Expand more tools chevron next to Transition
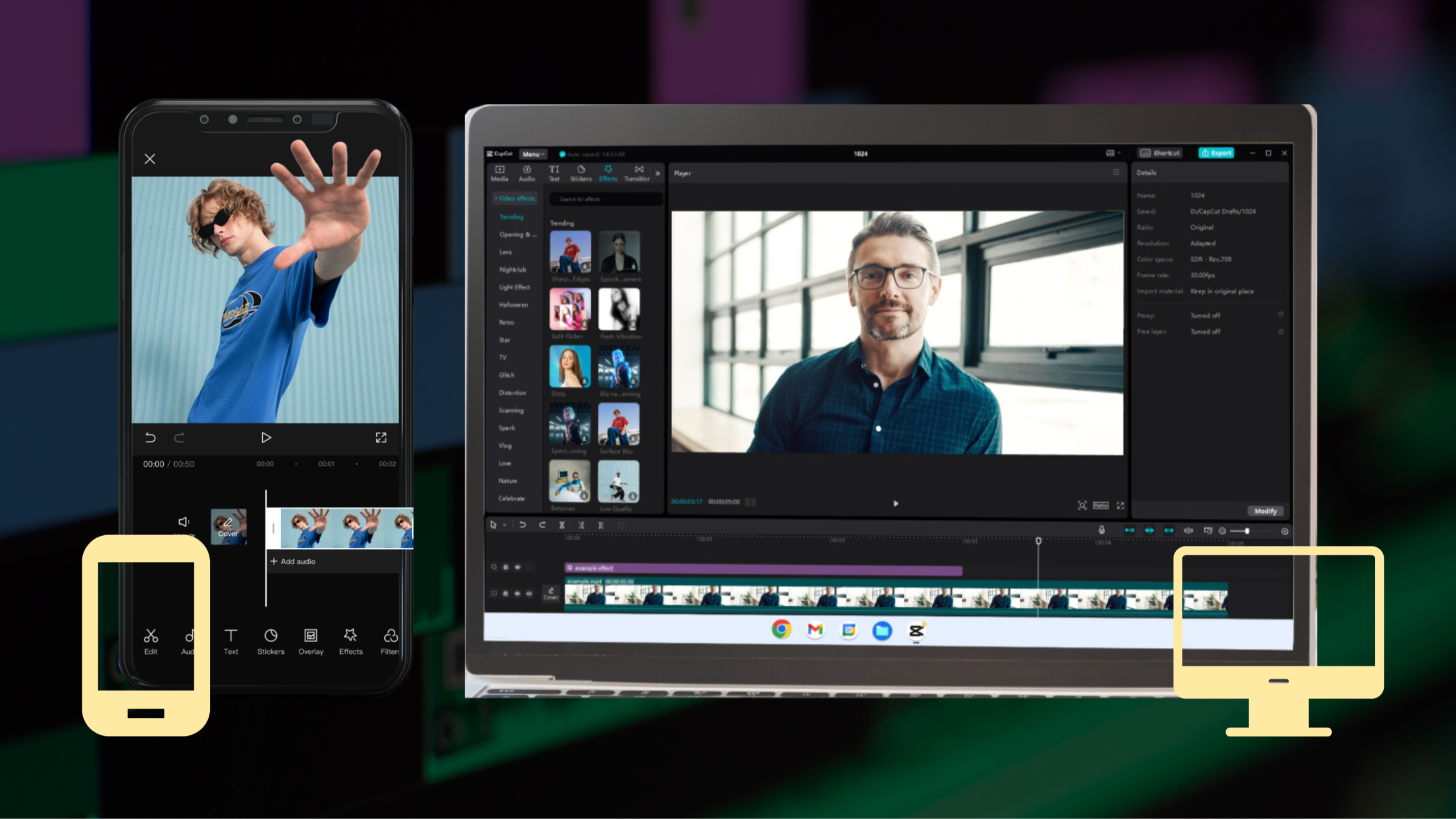 (x=657, y=173)
